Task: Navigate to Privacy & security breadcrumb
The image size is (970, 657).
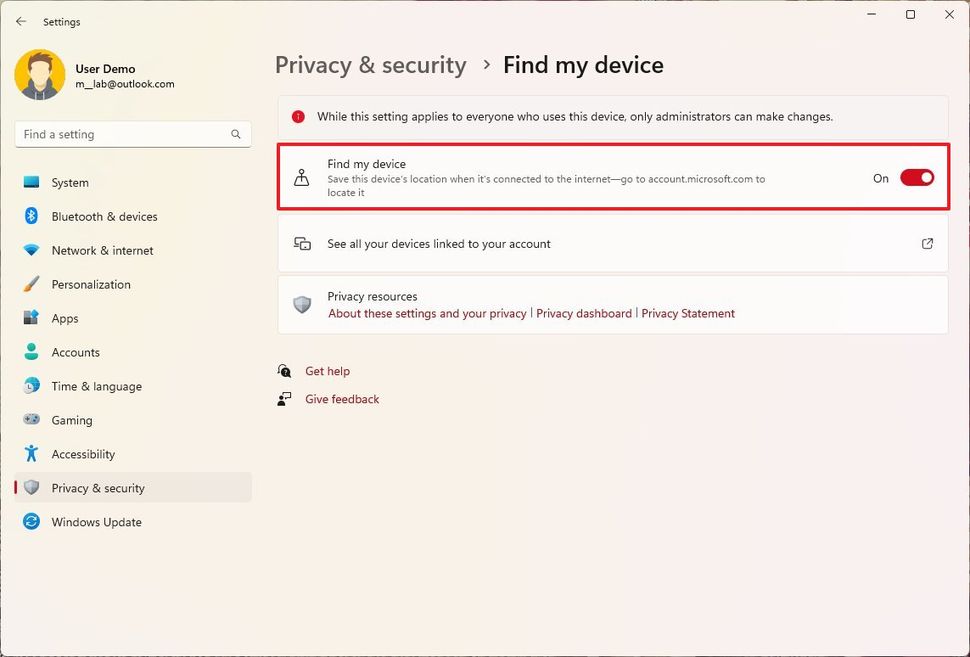Action: pyautogui.click(x=370, y=66)
